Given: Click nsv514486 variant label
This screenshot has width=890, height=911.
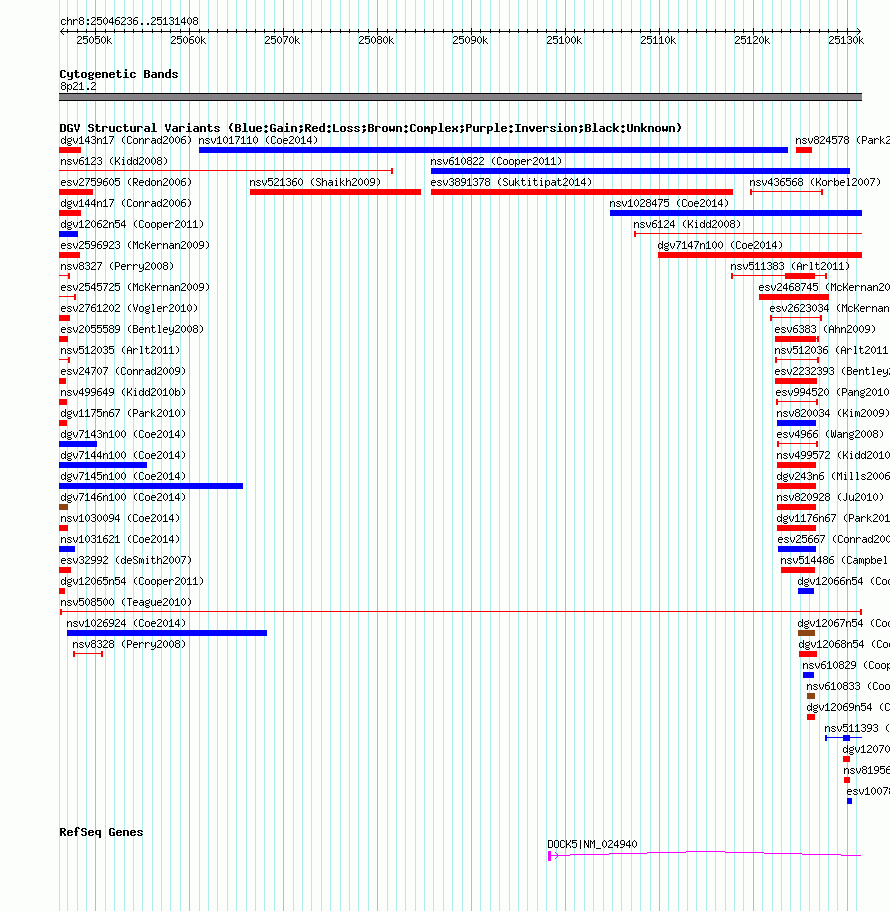Looking at the screenshot, I should pos(835,559).
